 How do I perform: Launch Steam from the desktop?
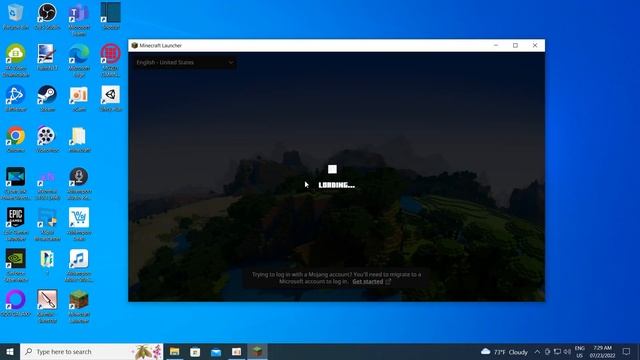click(47, 95)
